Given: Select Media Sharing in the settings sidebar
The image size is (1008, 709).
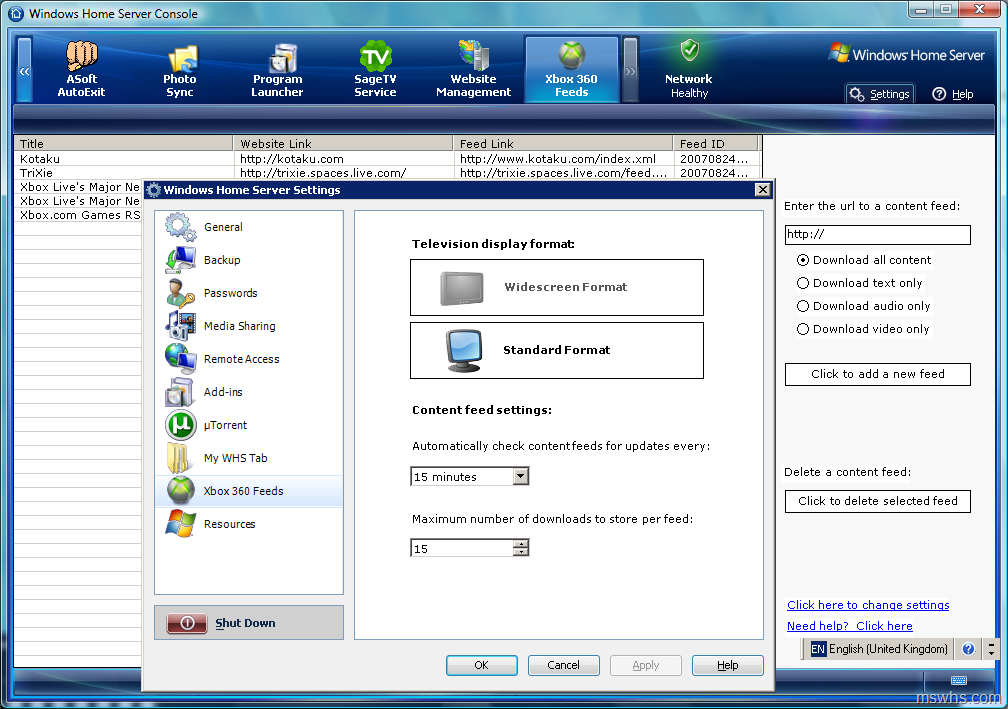Looking at the screenshot, I should [249, 326].
